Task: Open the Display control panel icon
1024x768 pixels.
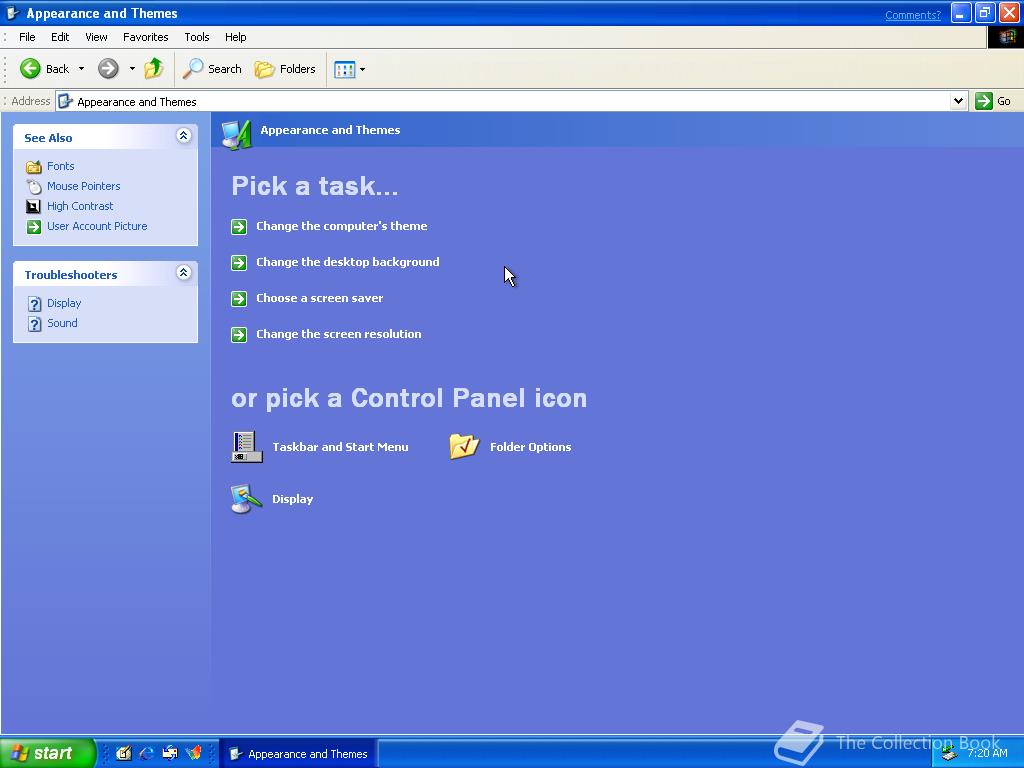Action: point(292,499)
